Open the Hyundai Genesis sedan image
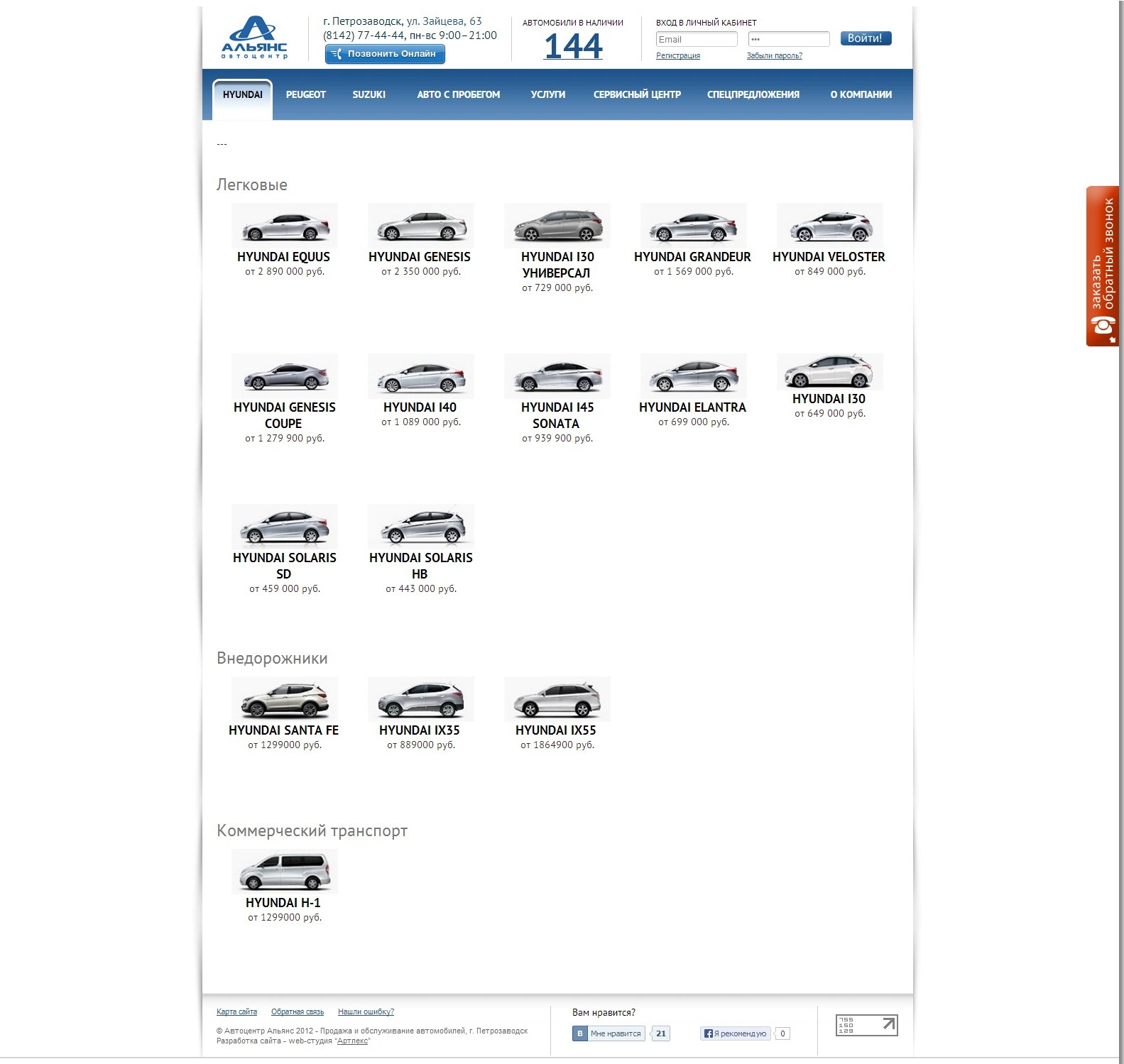 coord(421,226)
